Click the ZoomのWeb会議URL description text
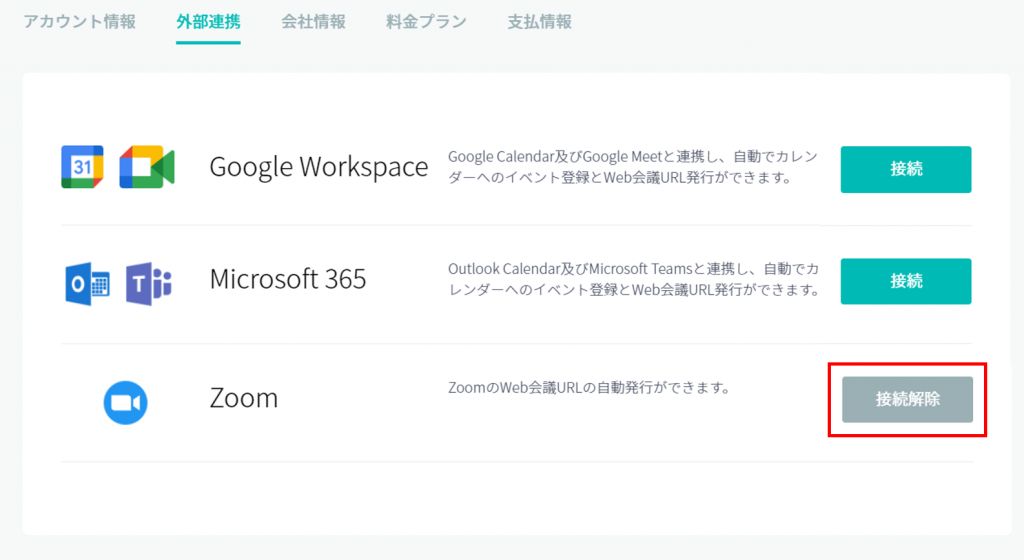Viewport: 1024px width, 560px height. coord(589,388)
